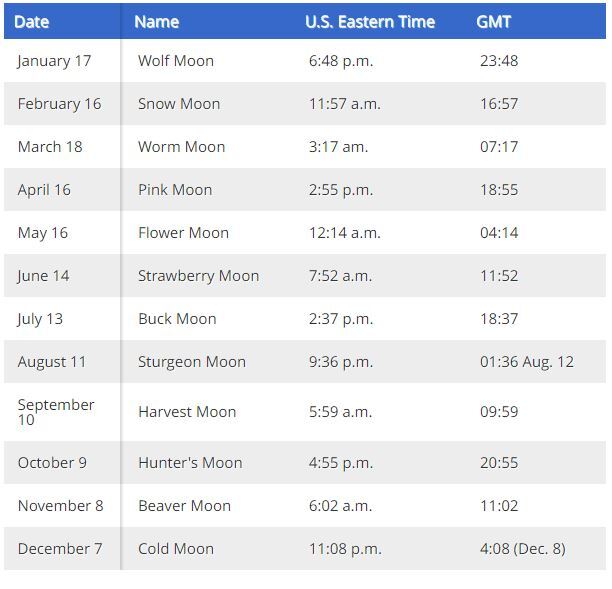Click the Date column header
The height and width of the screenshot is (589, 612).
point(32,22)
